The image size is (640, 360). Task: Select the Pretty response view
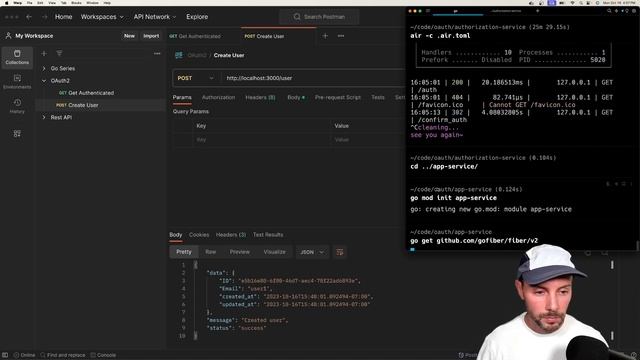(x=184, y=252)
